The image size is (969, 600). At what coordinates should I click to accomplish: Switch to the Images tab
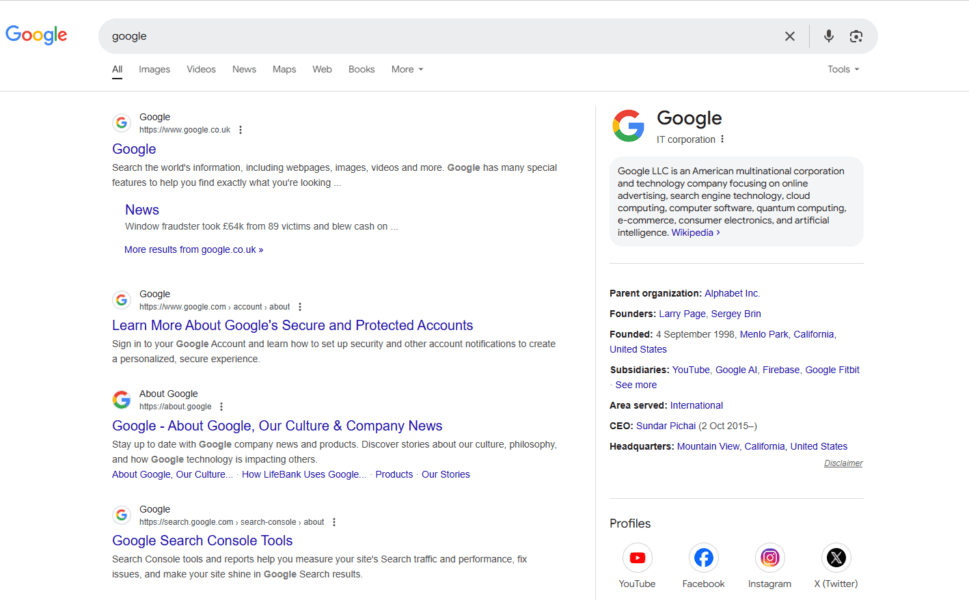[x=154, y=69]
